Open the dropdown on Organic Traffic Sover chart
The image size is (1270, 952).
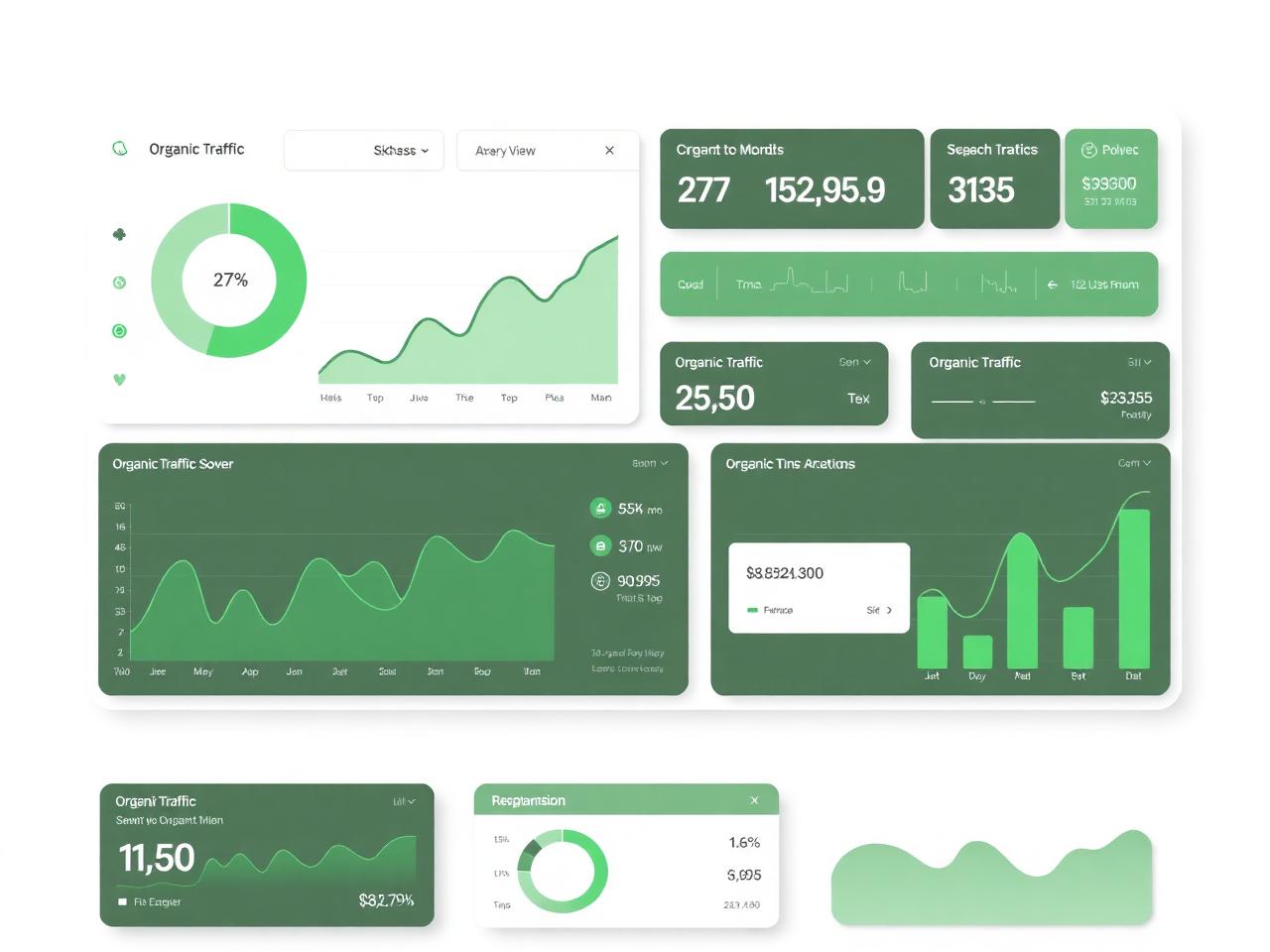[x=650, y=463]
